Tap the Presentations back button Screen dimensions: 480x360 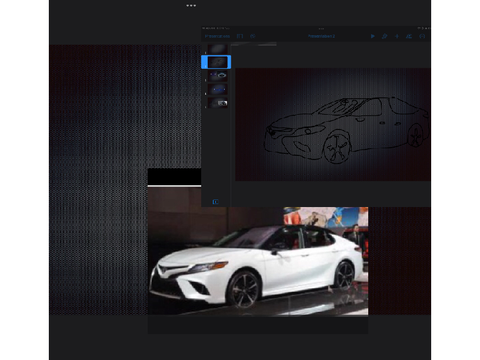217,36
